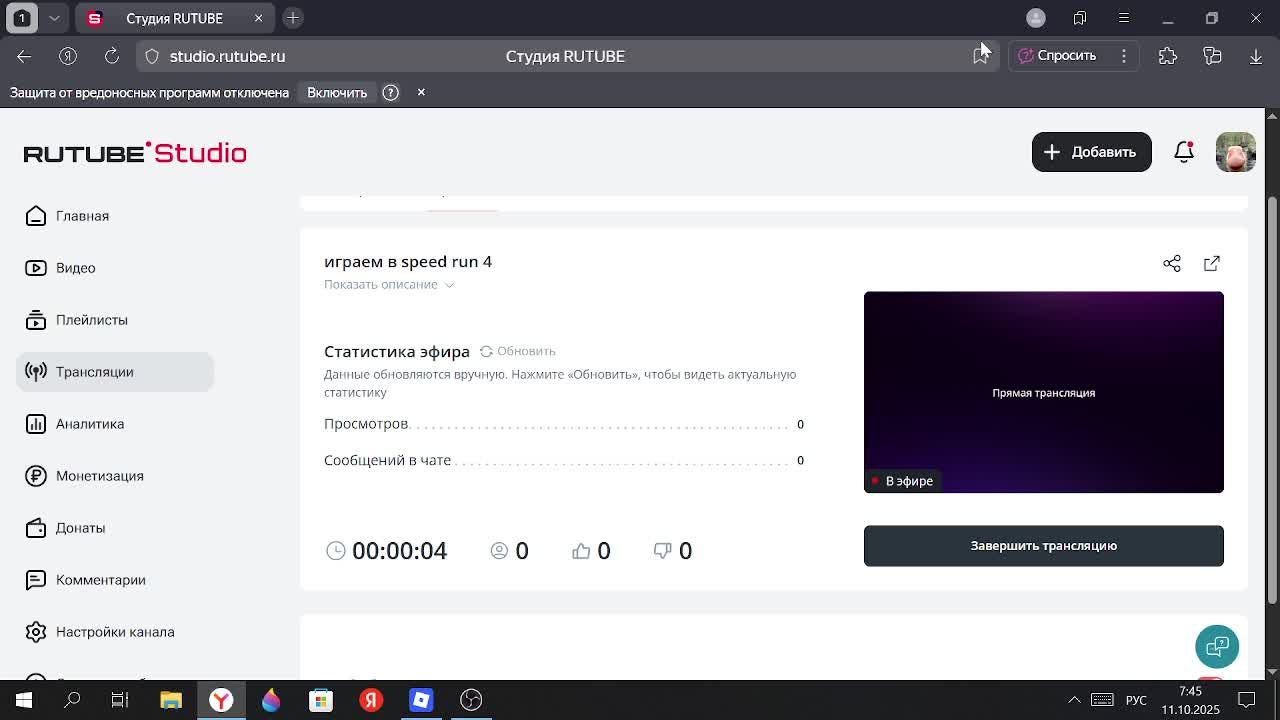Reload the page in browser

pos(112,56)
